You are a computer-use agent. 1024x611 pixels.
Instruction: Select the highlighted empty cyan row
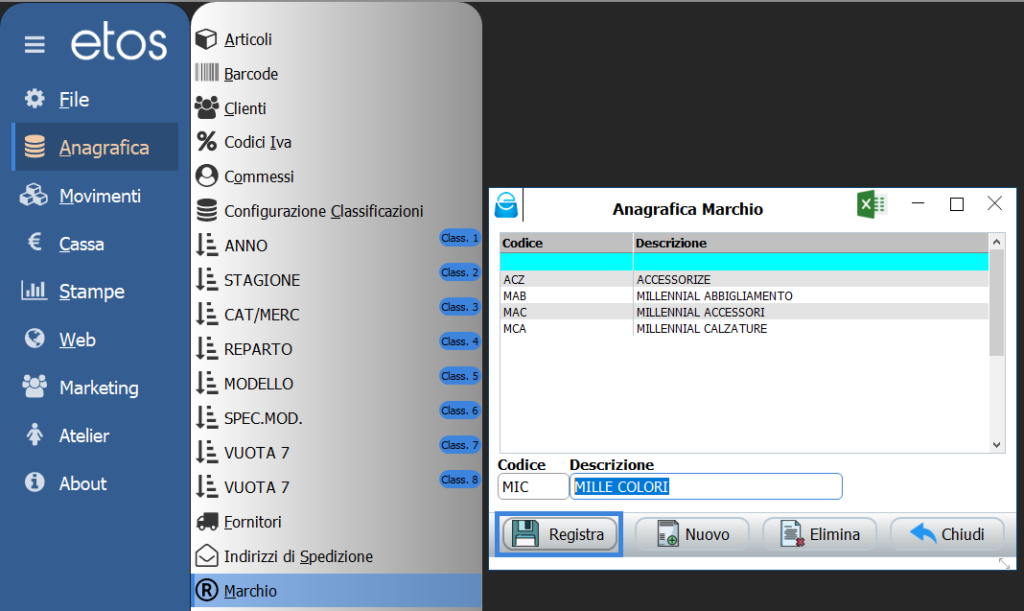[x=744, y=262]
